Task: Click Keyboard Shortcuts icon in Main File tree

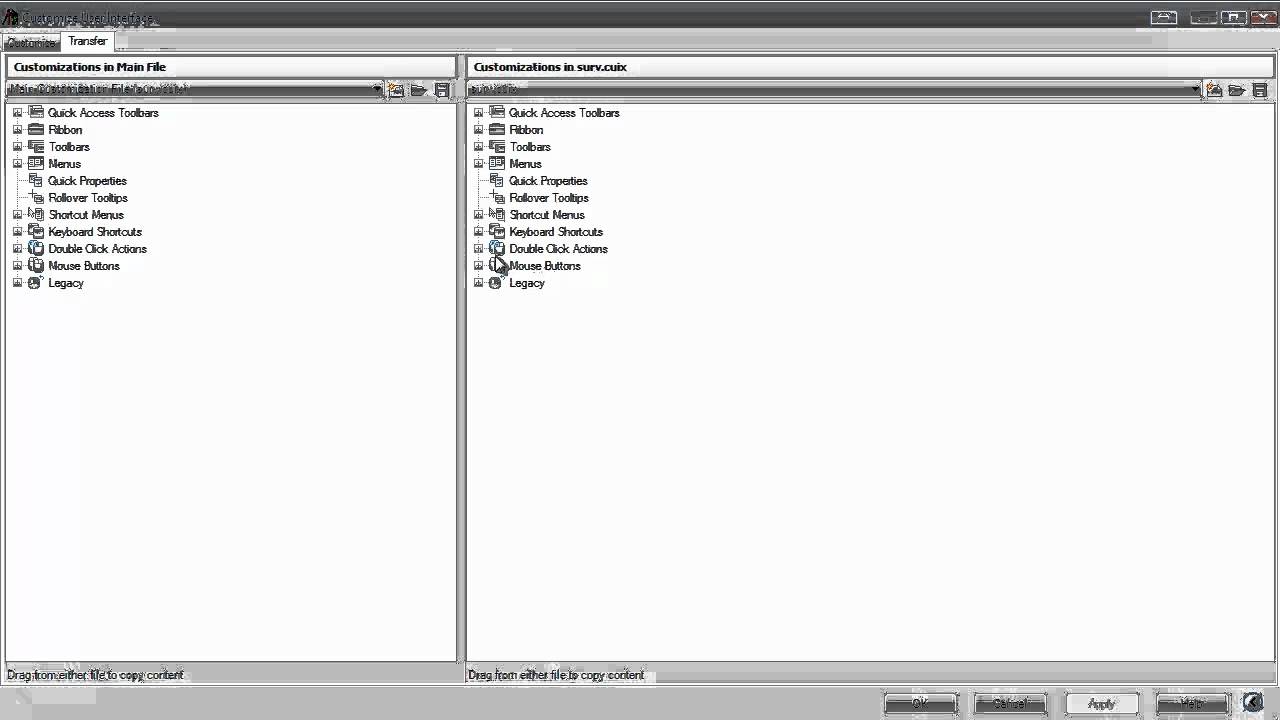Action: click(36, 232)
